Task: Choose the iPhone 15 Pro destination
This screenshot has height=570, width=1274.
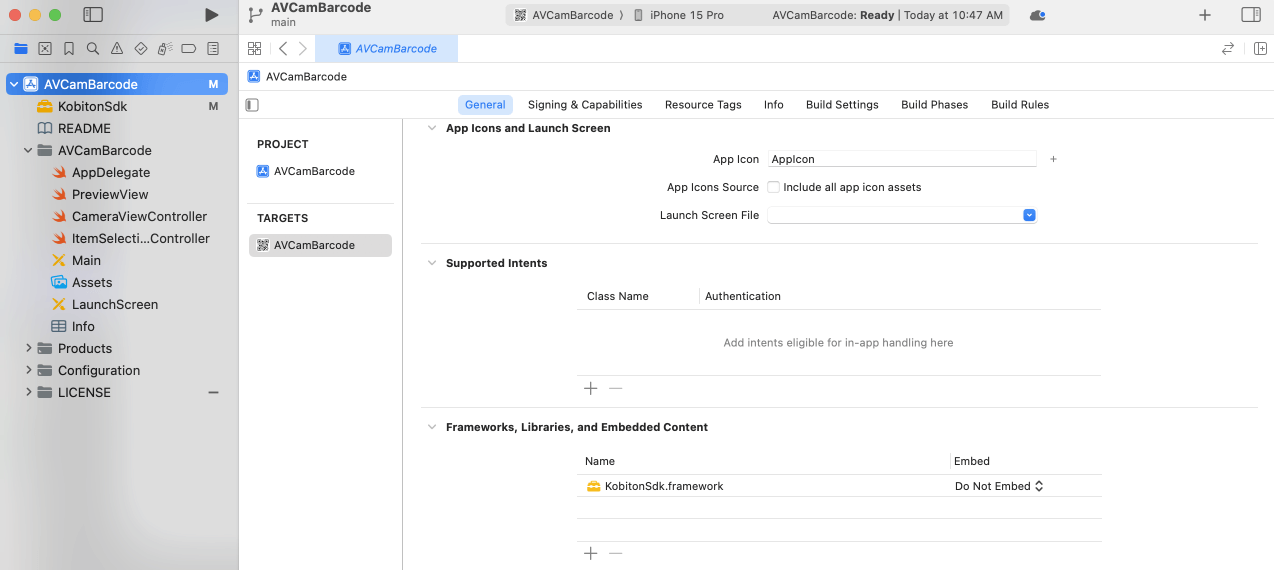Action: pyautogui.click(x=678, y=15)
